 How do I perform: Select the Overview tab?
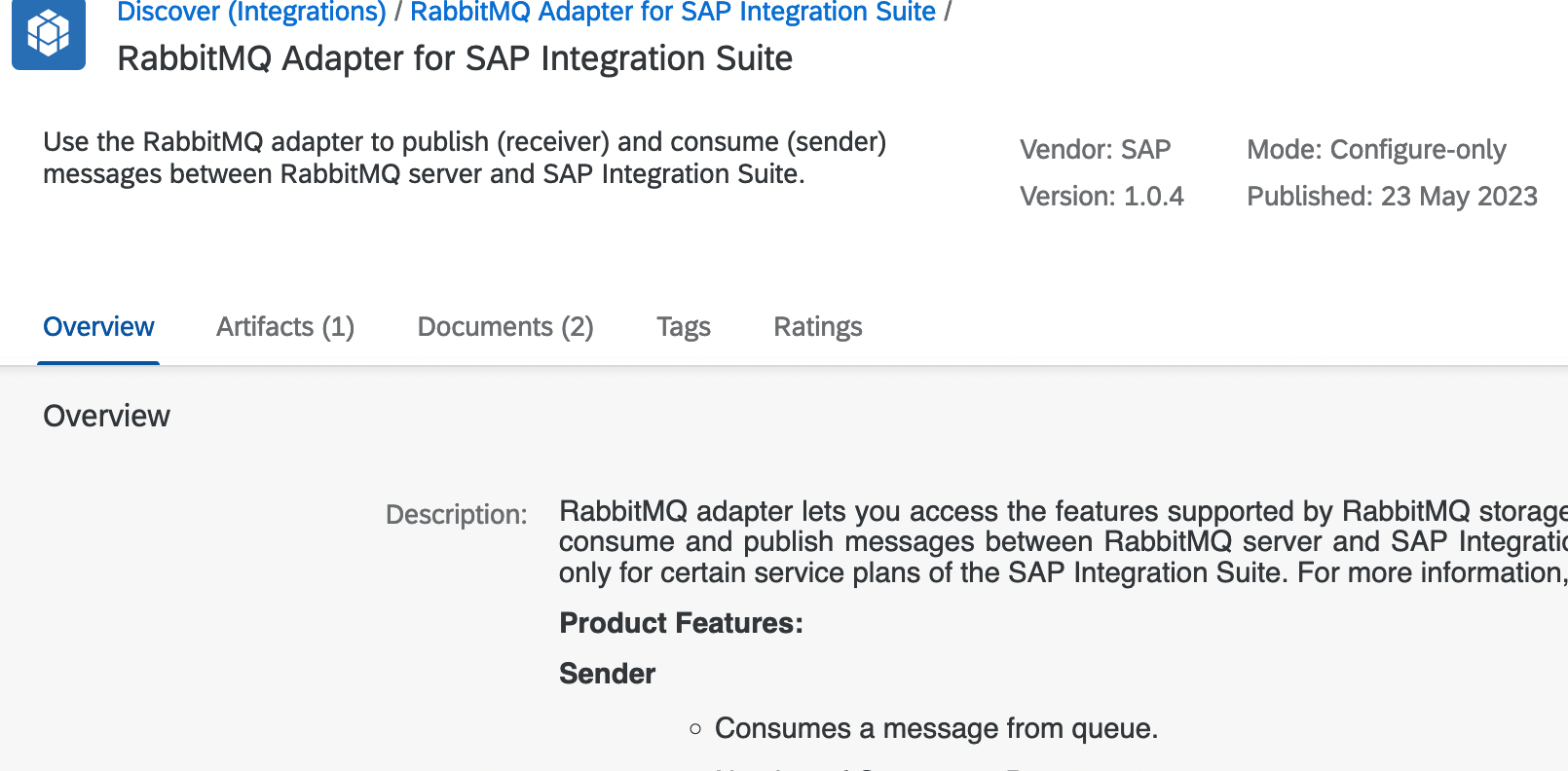(98, 327)
